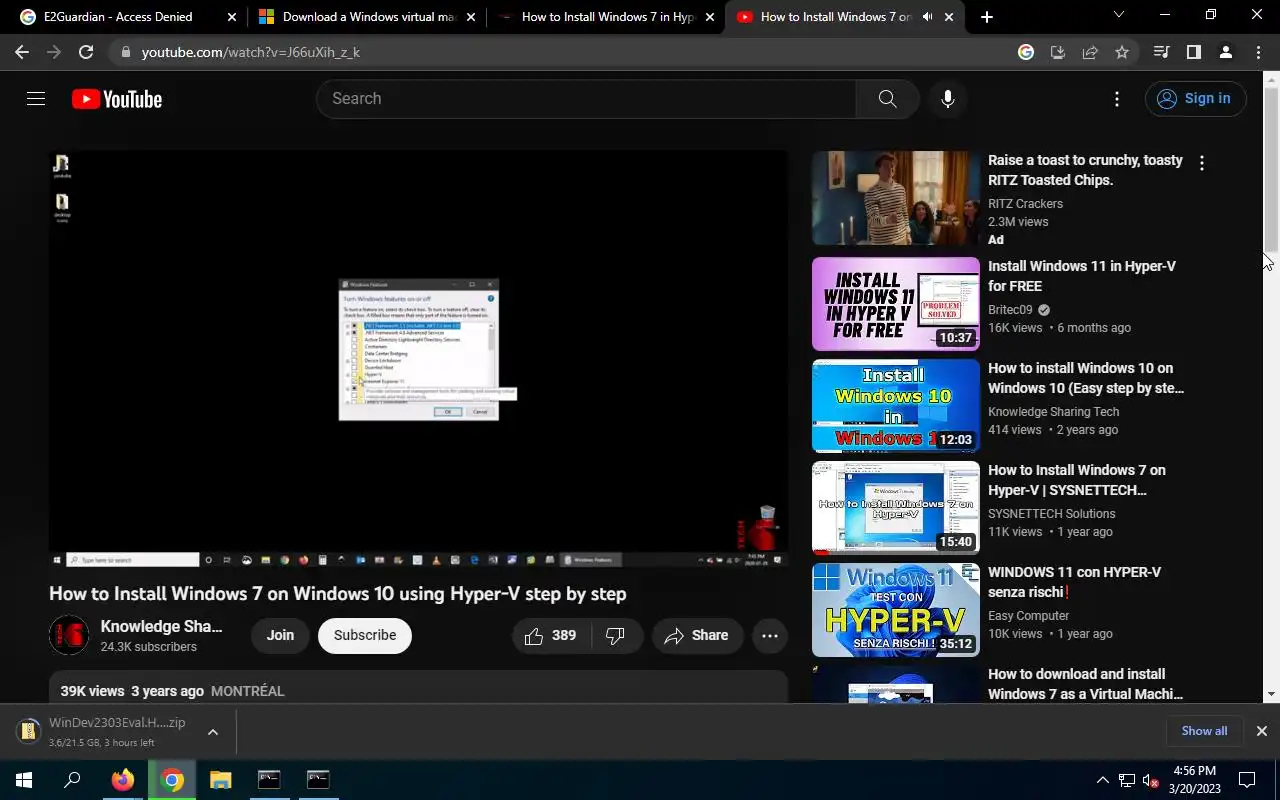This screenshot has width=1280, height=800.
Task: Open download and install Windows 7 Virtual Machine video
Action: tap(1086, 684)
